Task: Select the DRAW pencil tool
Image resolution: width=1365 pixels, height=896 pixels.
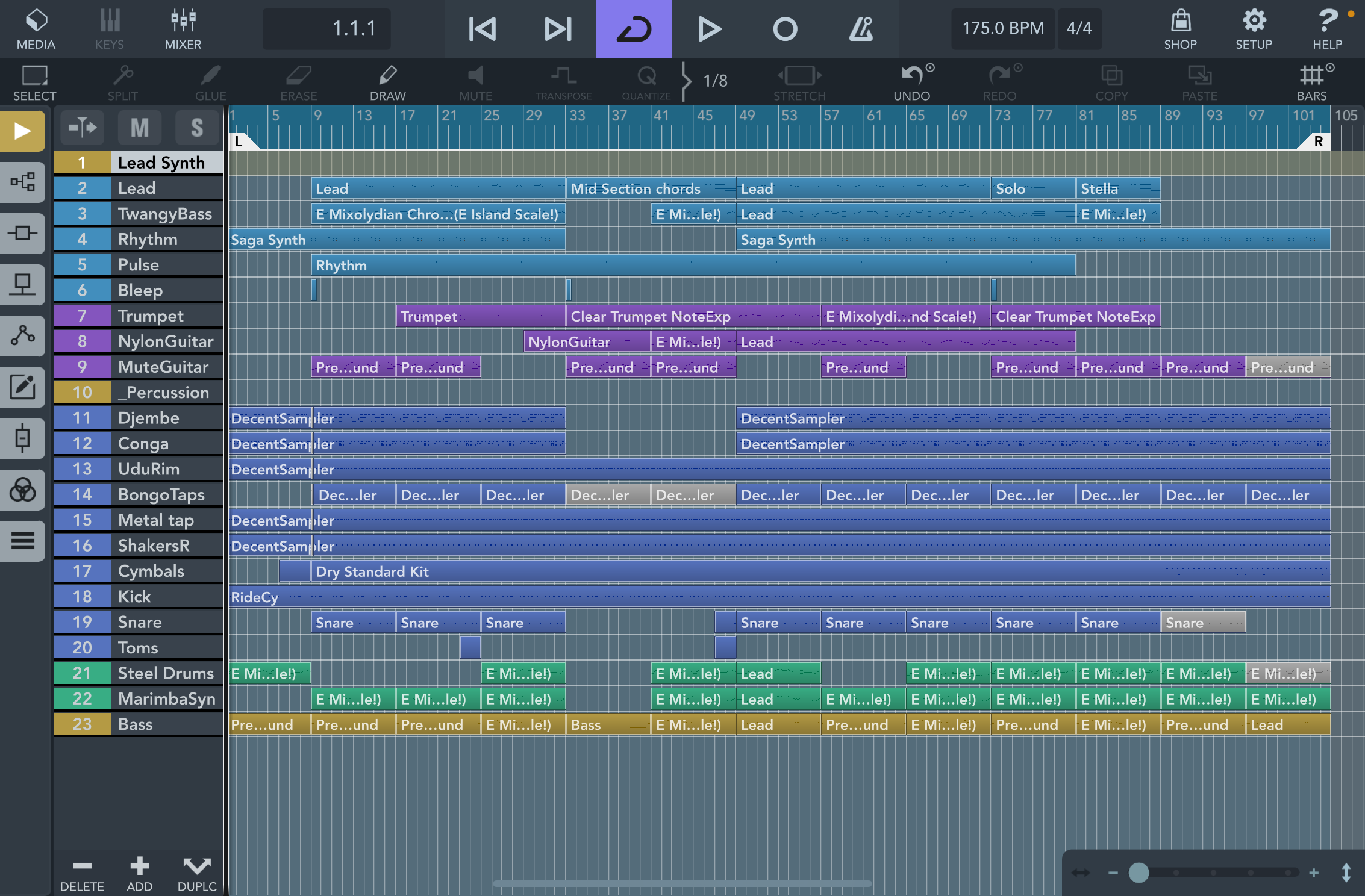Action: [387, 82]
